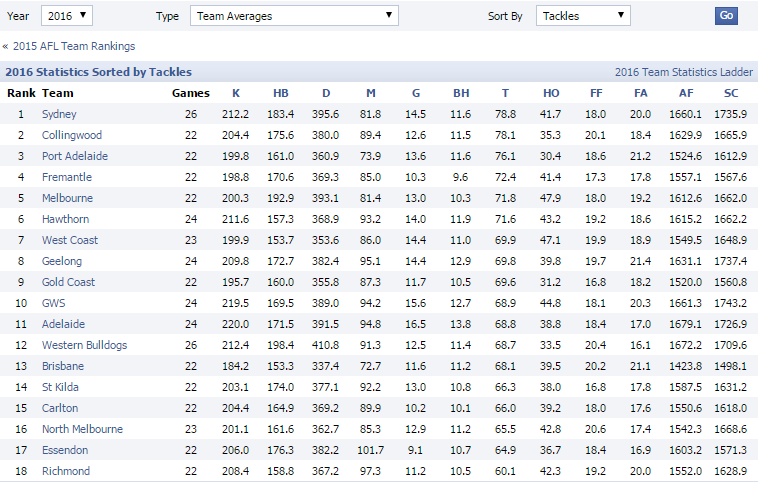Sort by the FF column header

[x=596, y=93]
